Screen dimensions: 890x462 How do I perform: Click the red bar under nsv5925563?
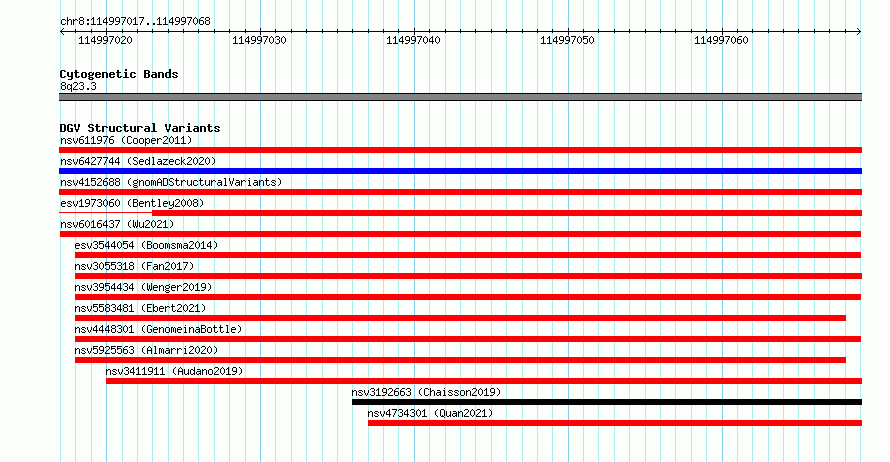pos(460,360)
